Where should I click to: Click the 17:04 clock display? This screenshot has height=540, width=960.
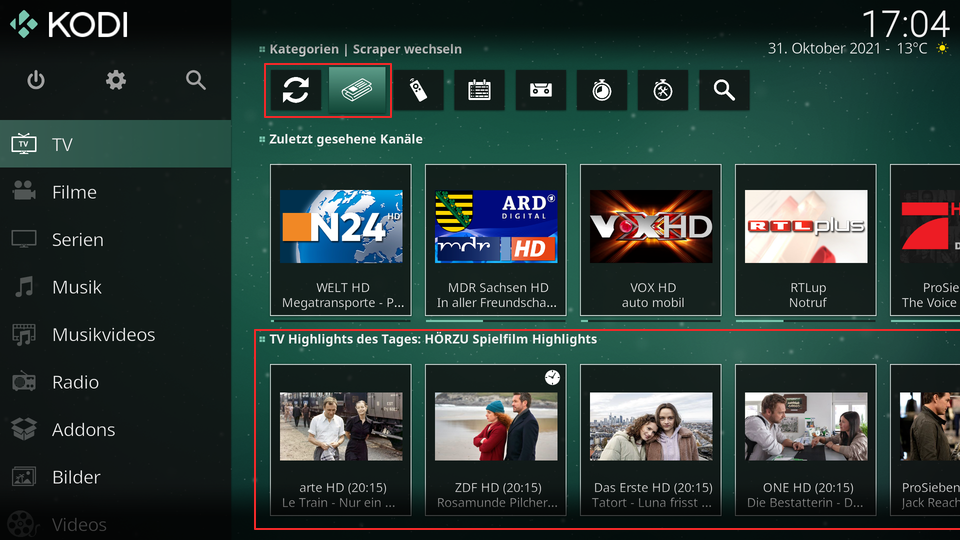906,24
